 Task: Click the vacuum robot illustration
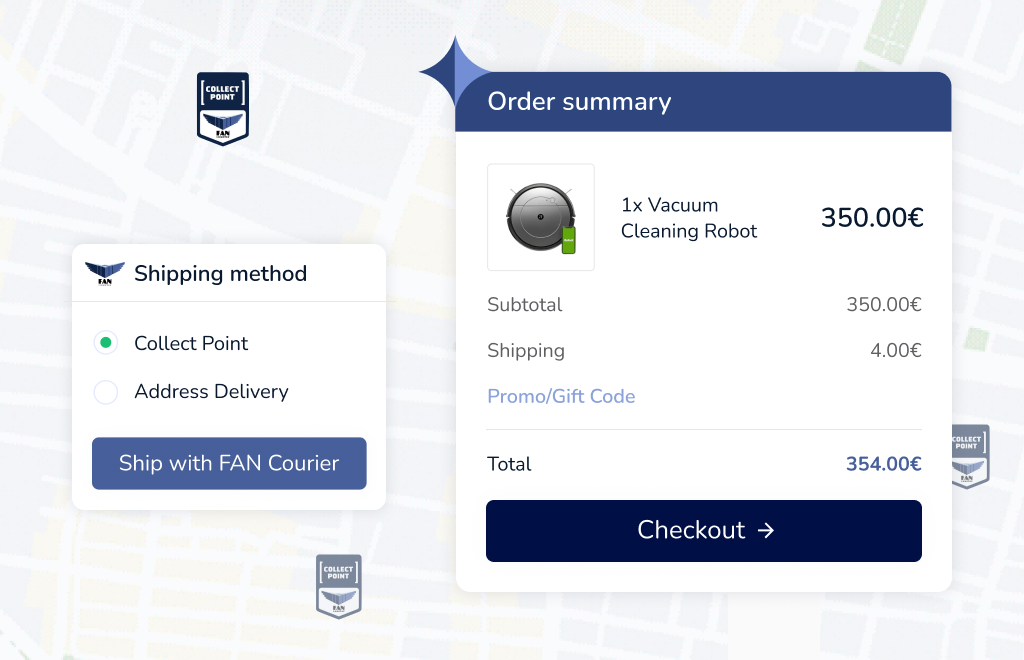540,215
